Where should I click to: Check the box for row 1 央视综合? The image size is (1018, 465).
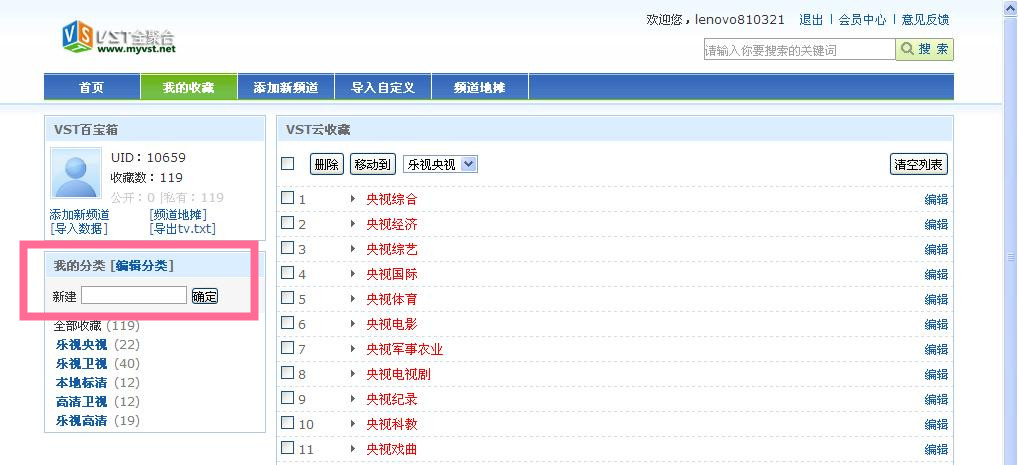[x=288, y=197]
